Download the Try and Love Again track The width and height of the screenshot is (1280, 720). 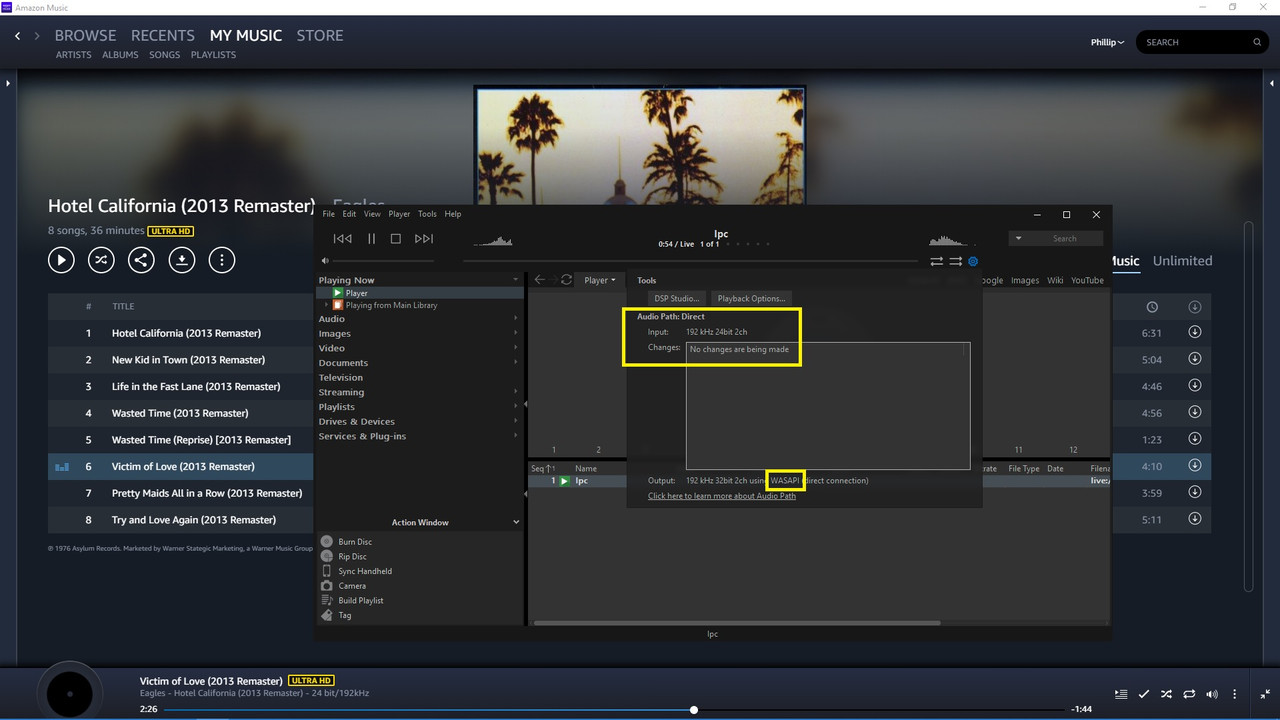pyautogui.click(x=1194, y=519)
